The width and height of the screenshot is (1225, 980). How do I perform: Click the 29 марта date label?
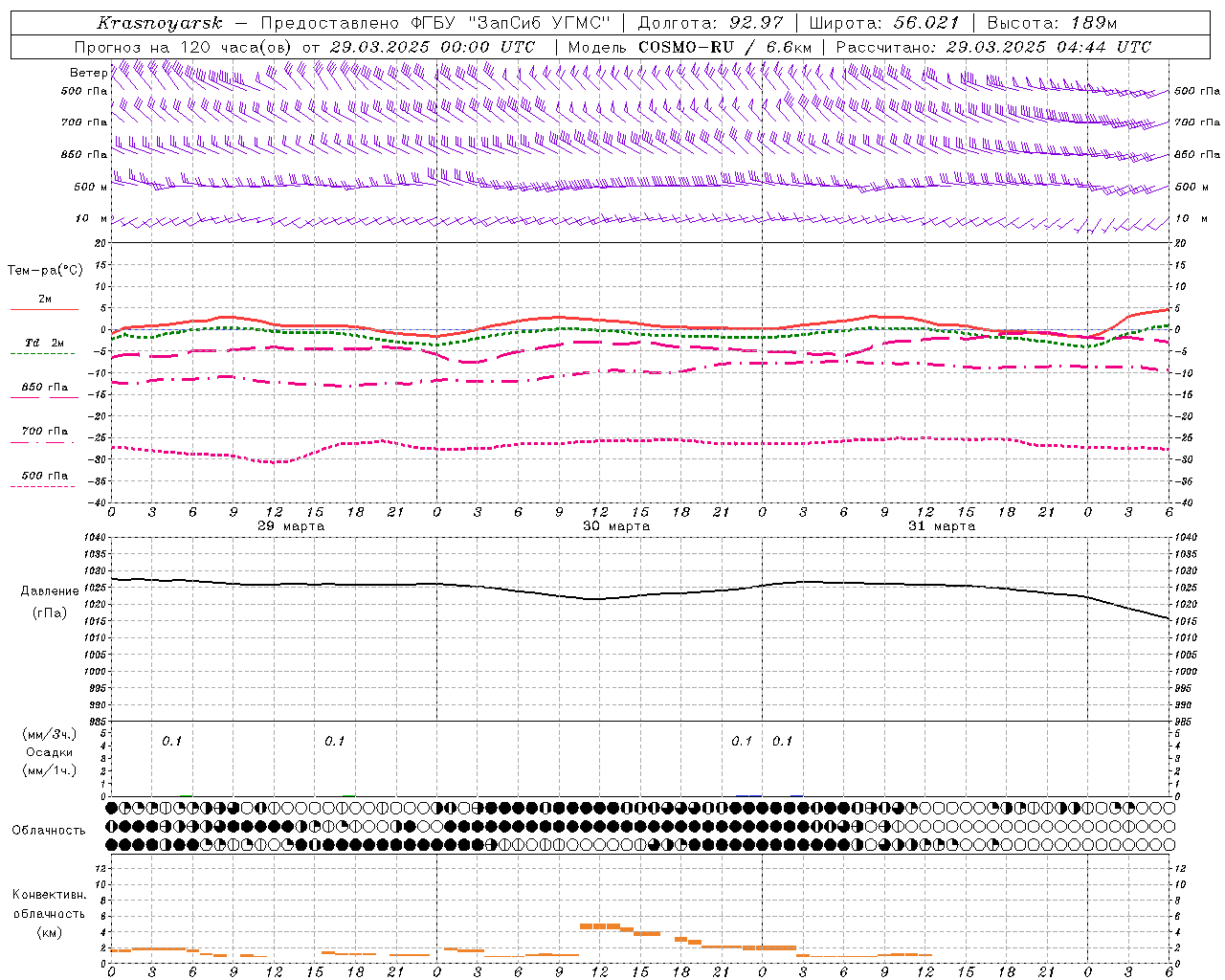(x=291, y=526)
